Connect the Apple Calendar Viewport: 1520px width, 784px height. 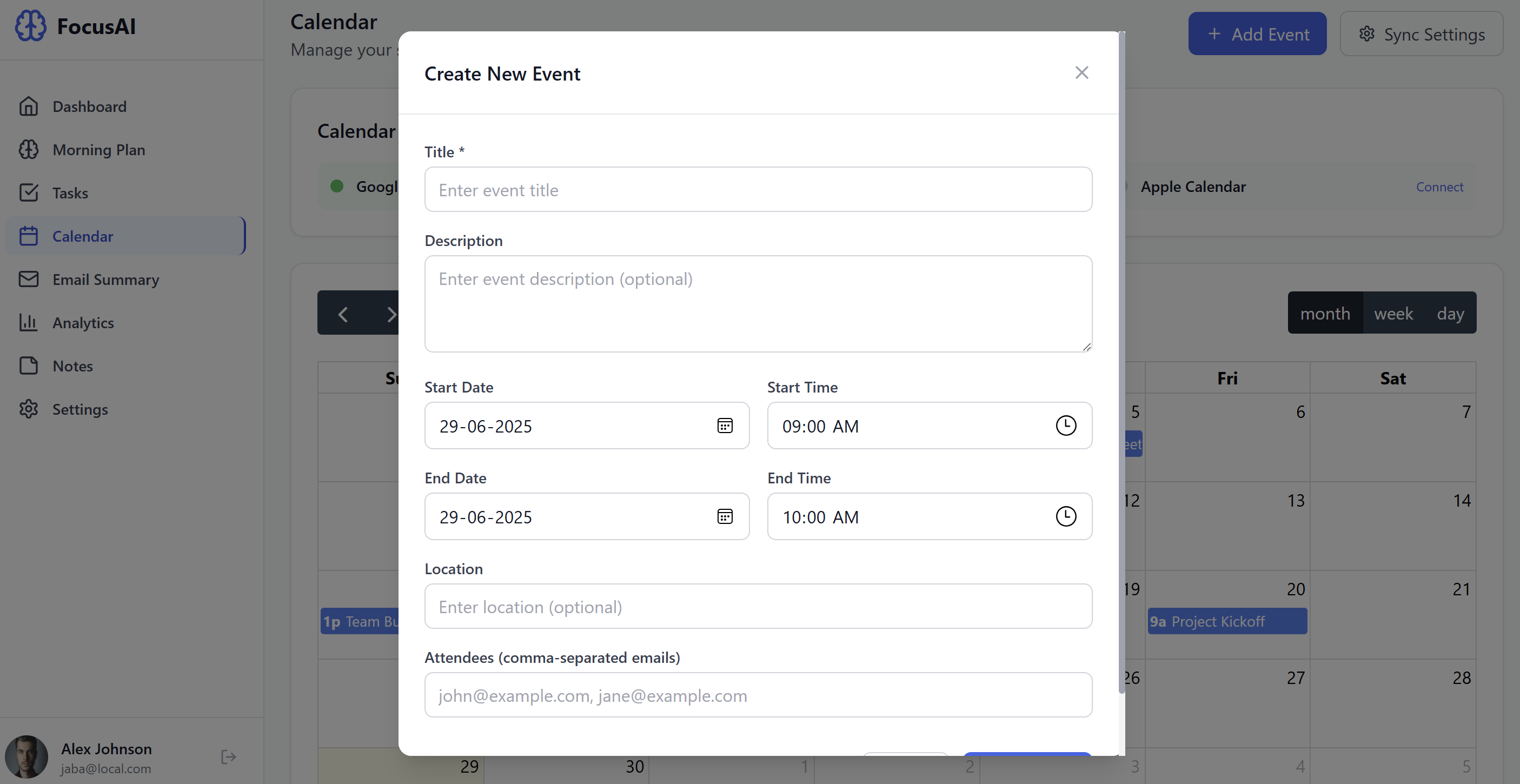click(1440, 187)
